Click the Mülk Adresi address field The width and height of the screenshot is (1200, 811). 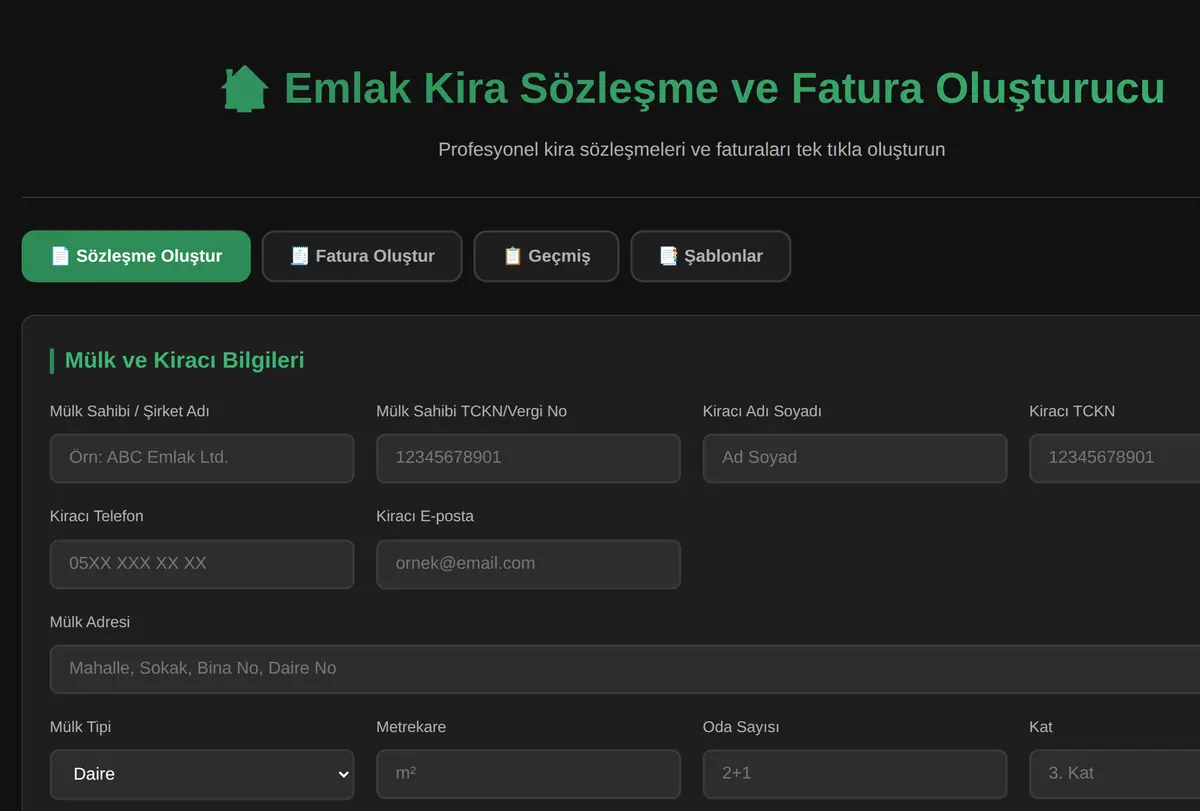(625, 669)
